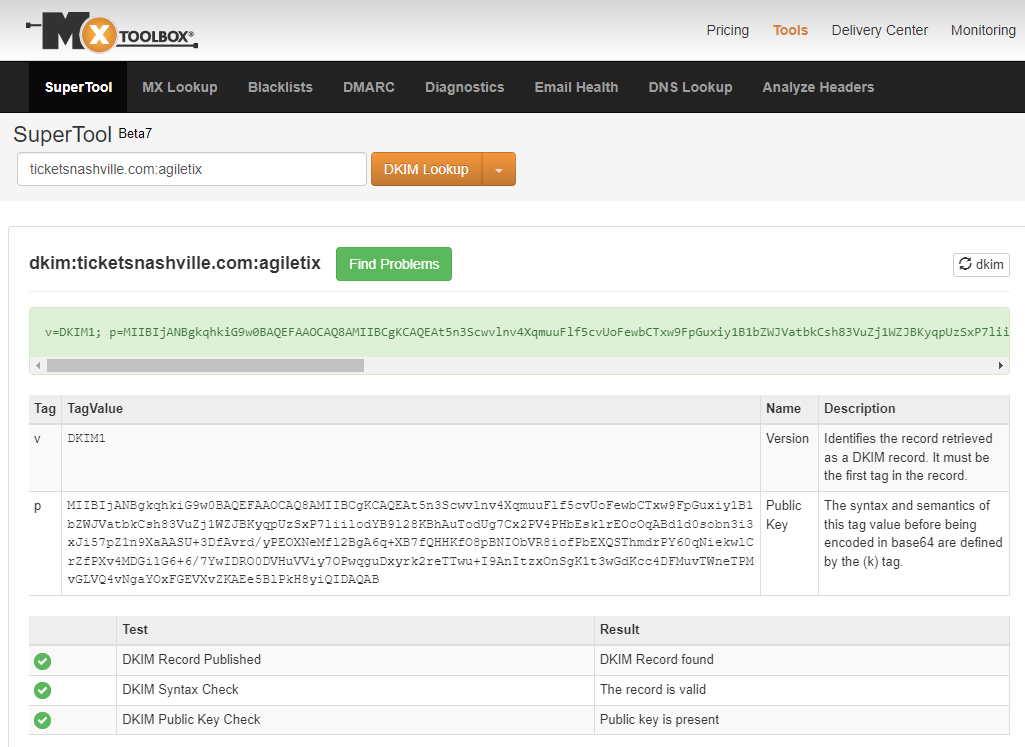Select the Diagnostics tab
The image size is (1025, 747).
pyautogui.click(x=465, y=87)
